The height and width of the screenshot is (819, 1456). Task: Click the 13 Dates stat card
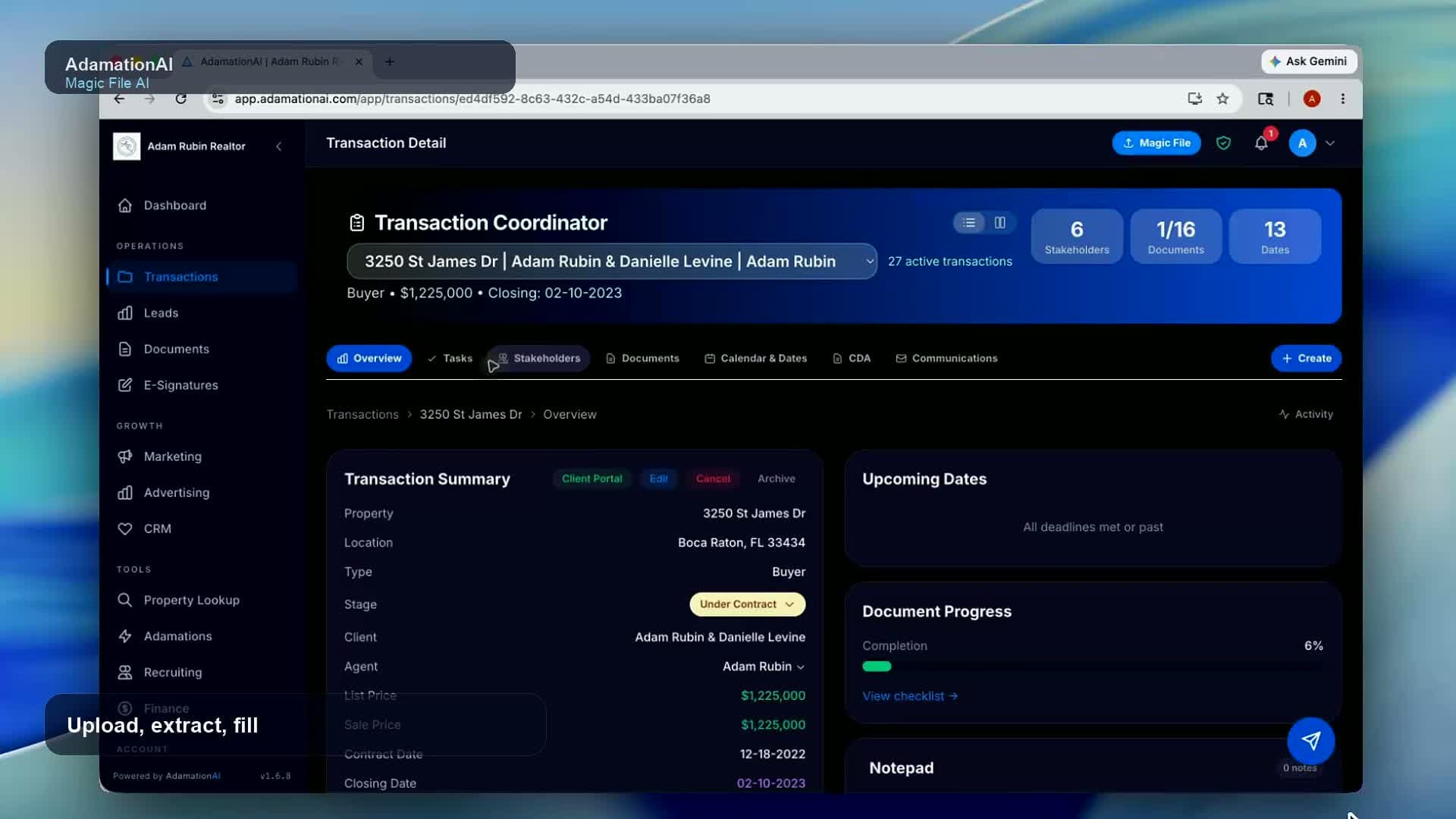1275,237
